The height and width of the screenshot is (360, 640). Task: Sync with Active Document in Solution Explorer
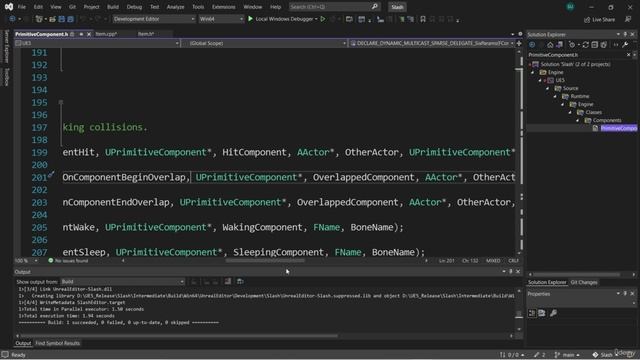(x=585, y=44)
